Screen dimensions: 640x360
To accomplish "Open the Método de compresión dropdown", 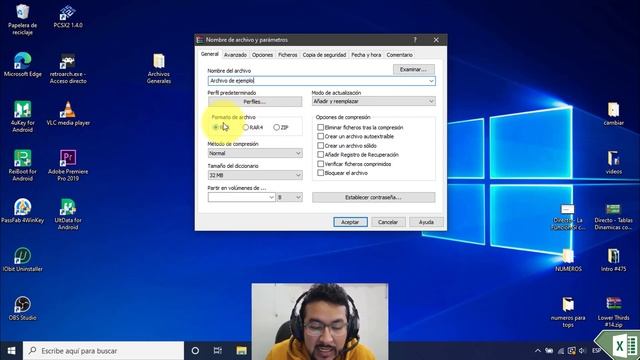I will coord(255,153).
